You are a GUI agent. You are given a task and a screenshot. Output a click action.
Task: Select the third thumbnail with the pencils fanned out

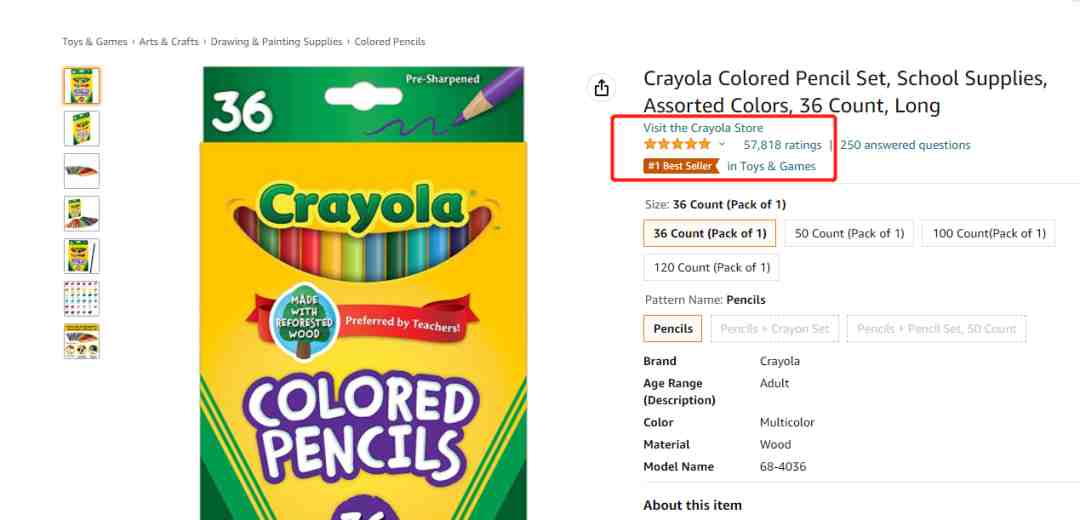[82, 171]
